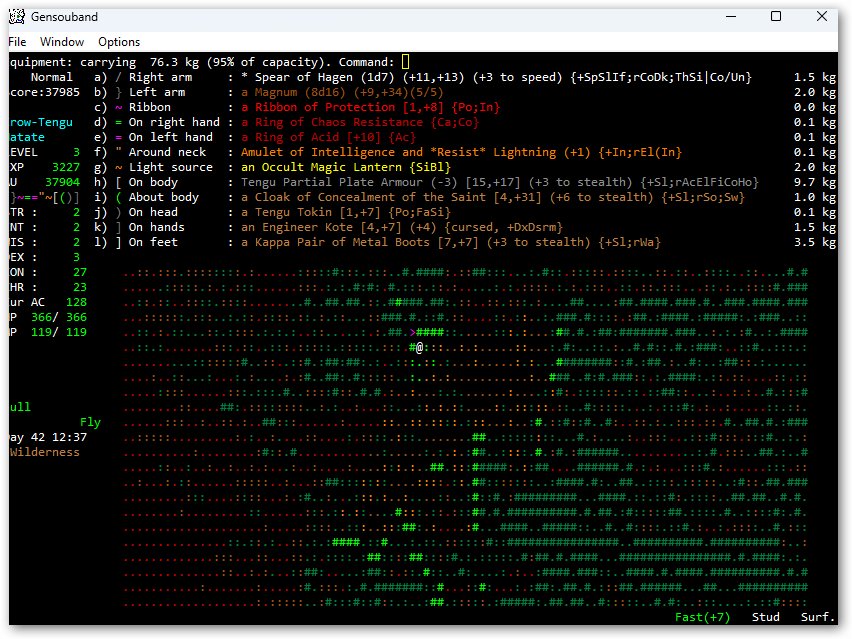Screen dimensions: 852x639
Task: Open the File menu
Action: (x=17, y=42)
